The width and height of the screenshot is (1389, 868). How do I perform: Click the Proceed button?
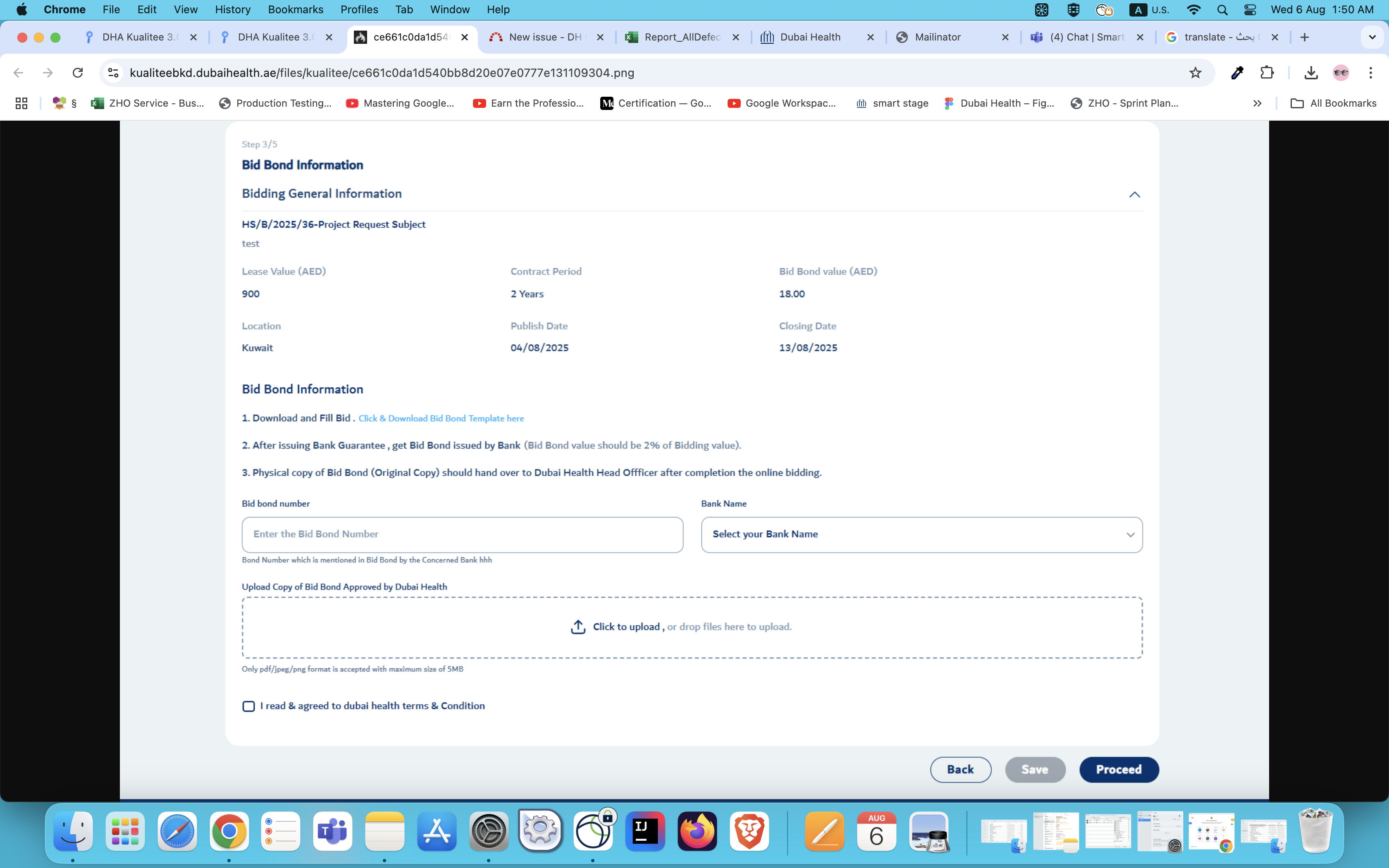pos(1119,770)
